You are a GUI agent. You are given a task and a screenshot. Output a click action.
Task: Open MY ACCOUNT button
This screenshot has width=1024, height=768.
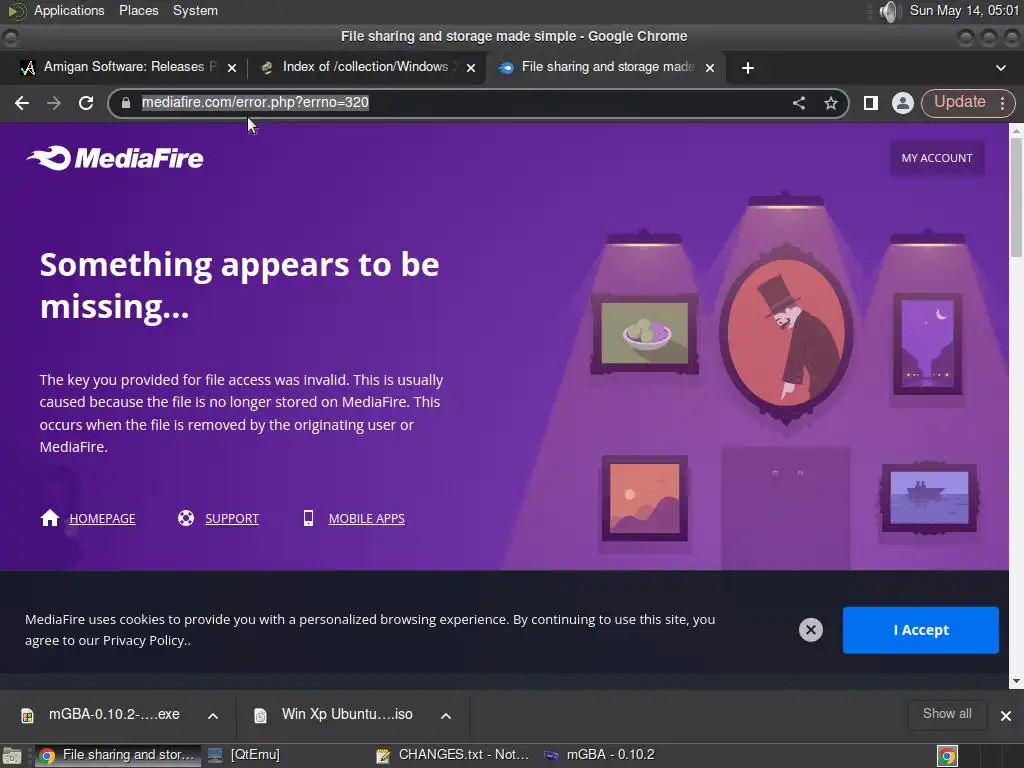coord(936,158)
